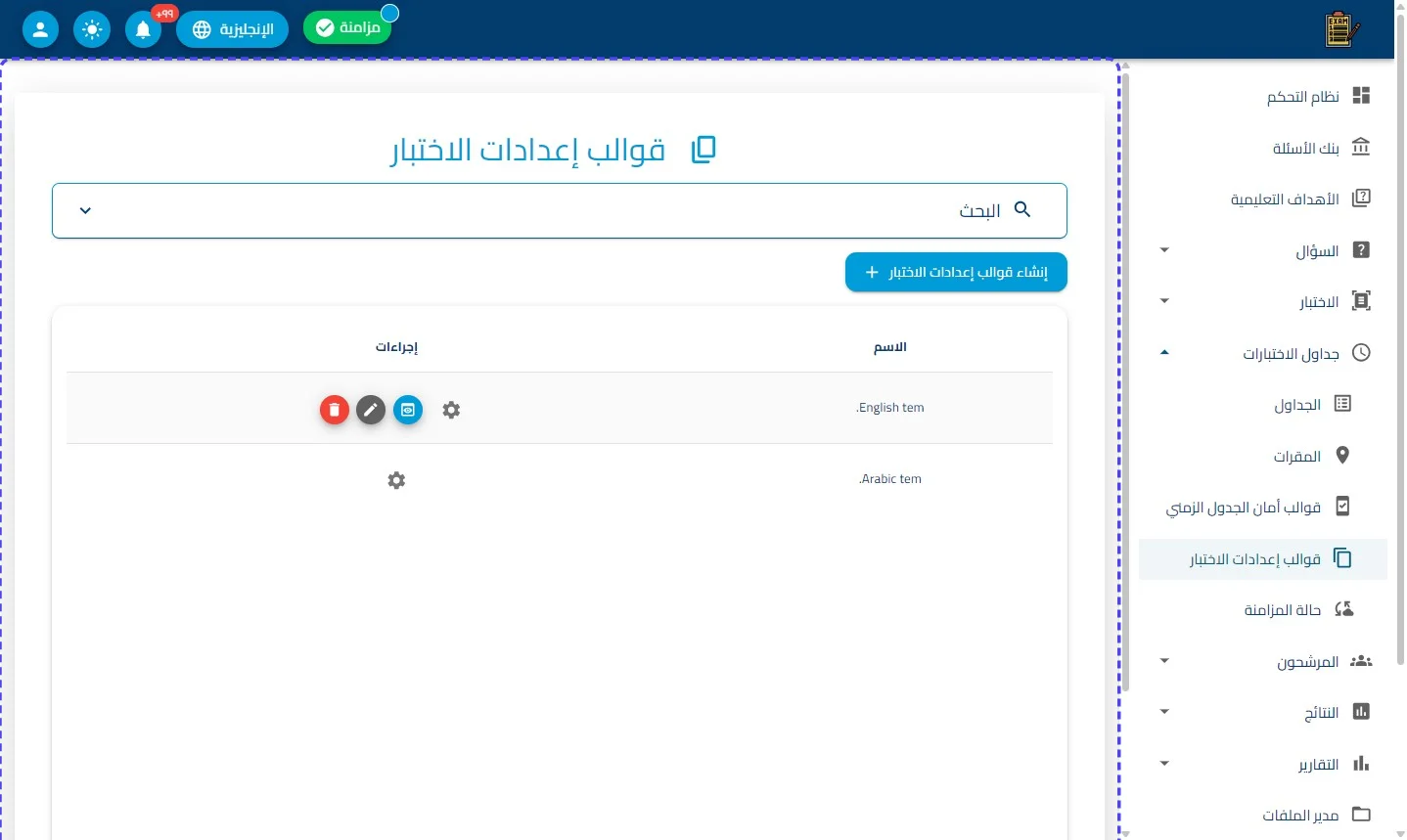1407x840 pixels.
Task: Delete the English tem template
Action: 335,410
